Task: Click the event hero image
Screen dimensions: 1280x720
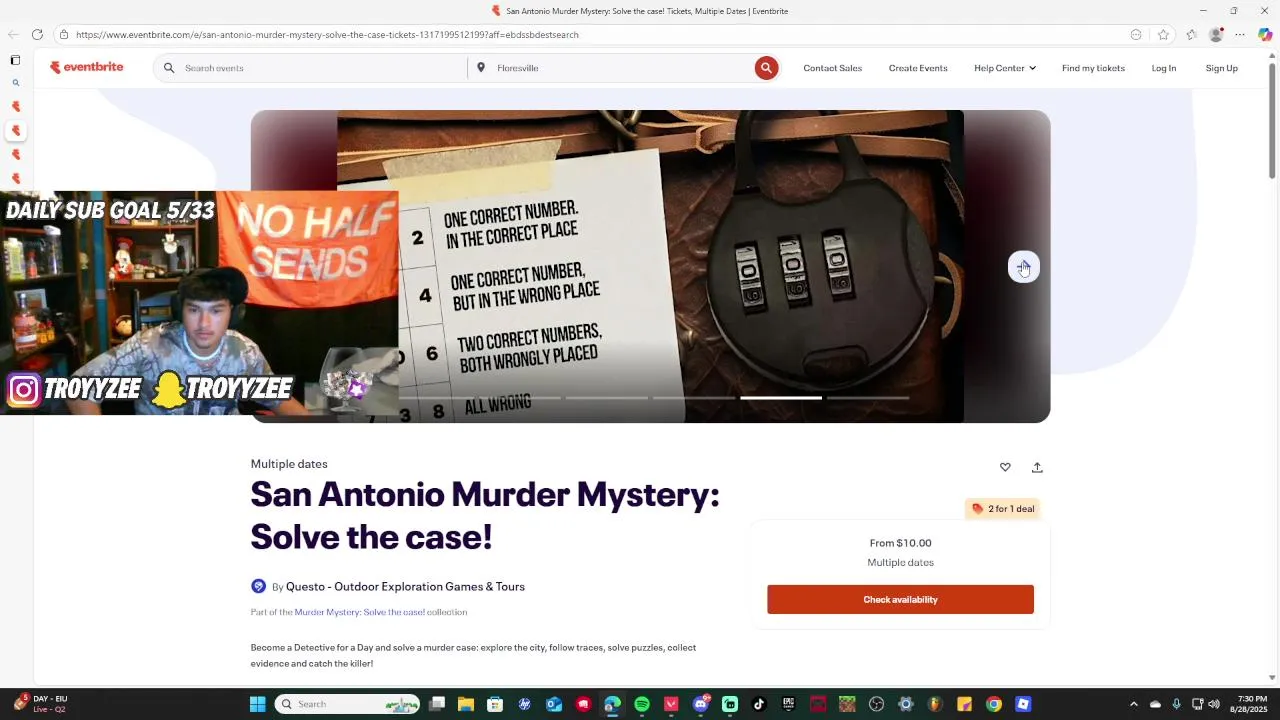Action: [650, 266]
